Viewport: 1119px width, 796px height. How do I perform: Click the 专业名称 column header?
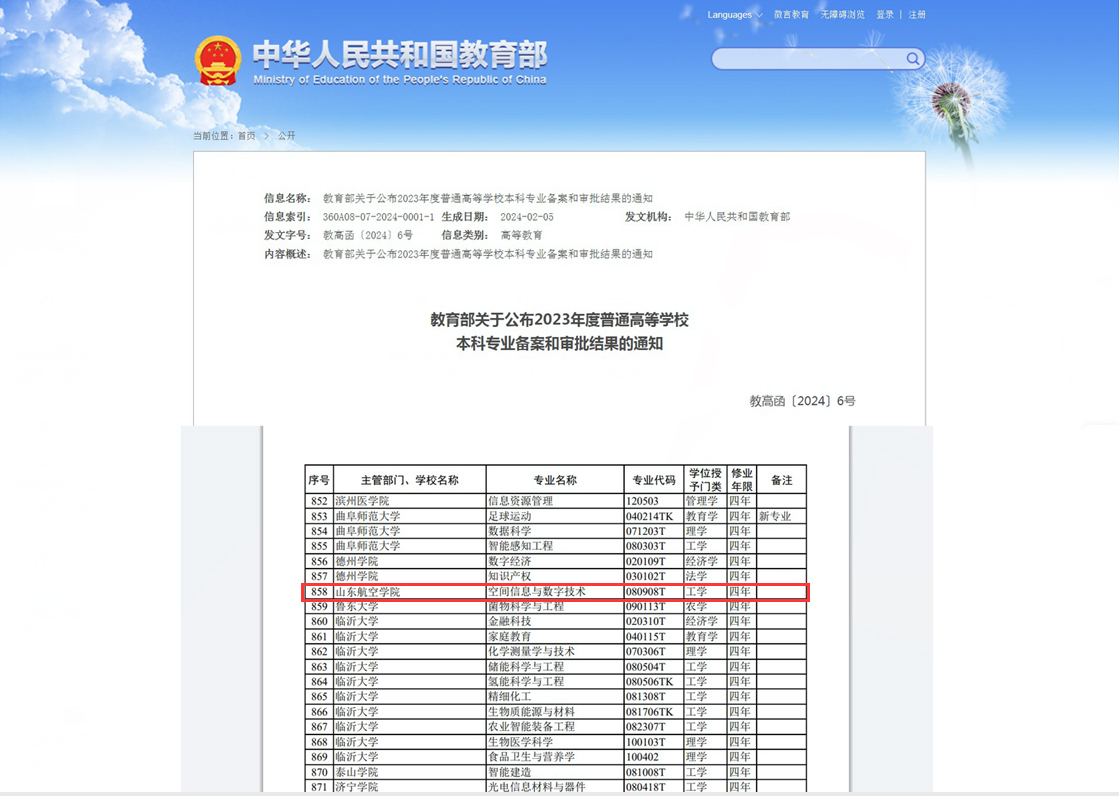coord(555,480)
